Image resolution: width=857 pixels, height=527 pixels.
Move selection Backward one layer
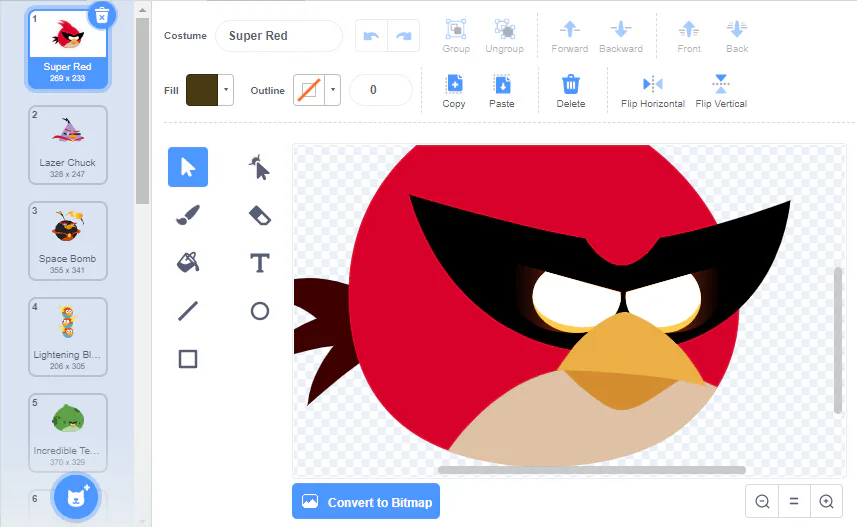point(621,37)
